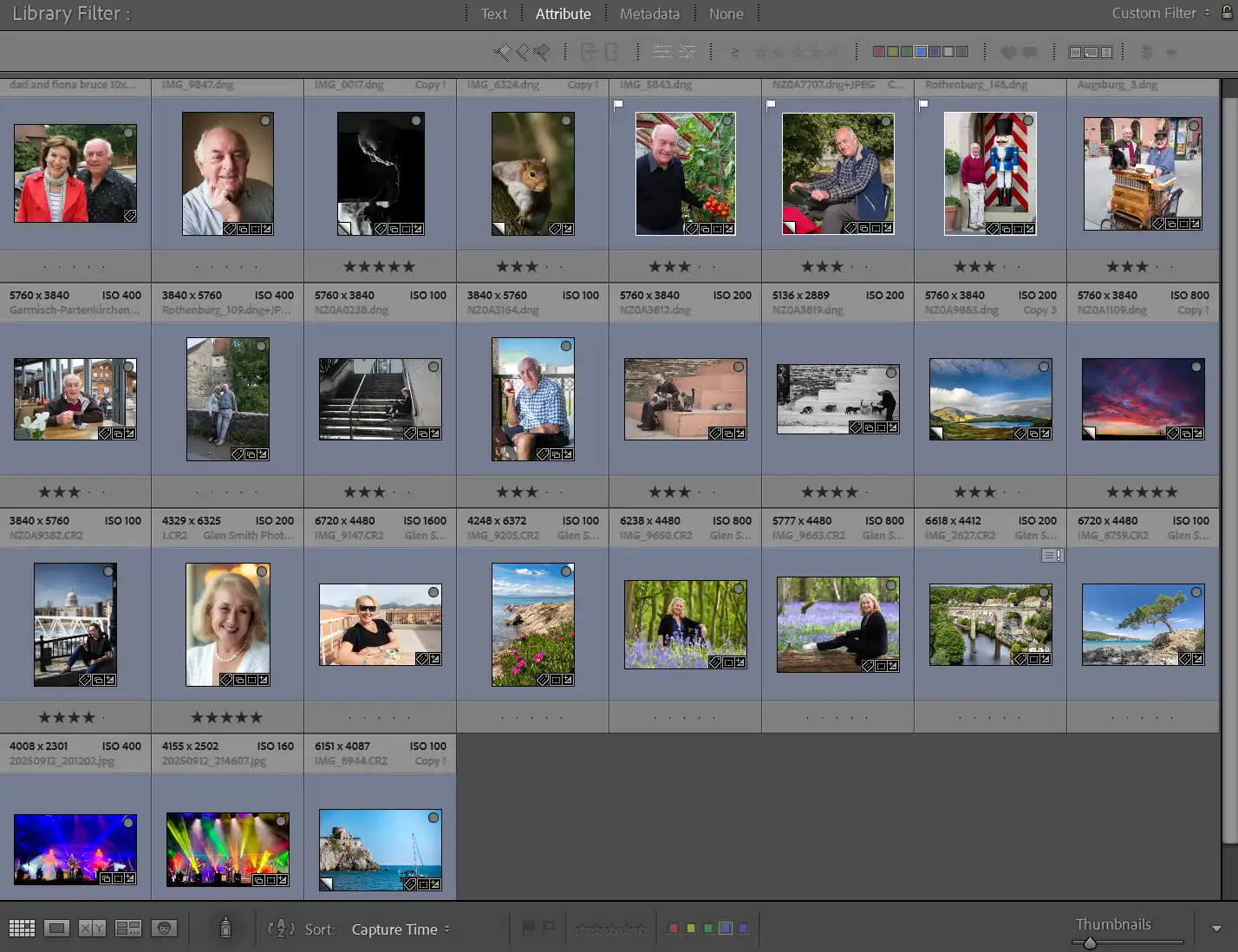1238x952 pixels.
Task: Filter by flagged photos in the filter bar
Action: [502, 53]
